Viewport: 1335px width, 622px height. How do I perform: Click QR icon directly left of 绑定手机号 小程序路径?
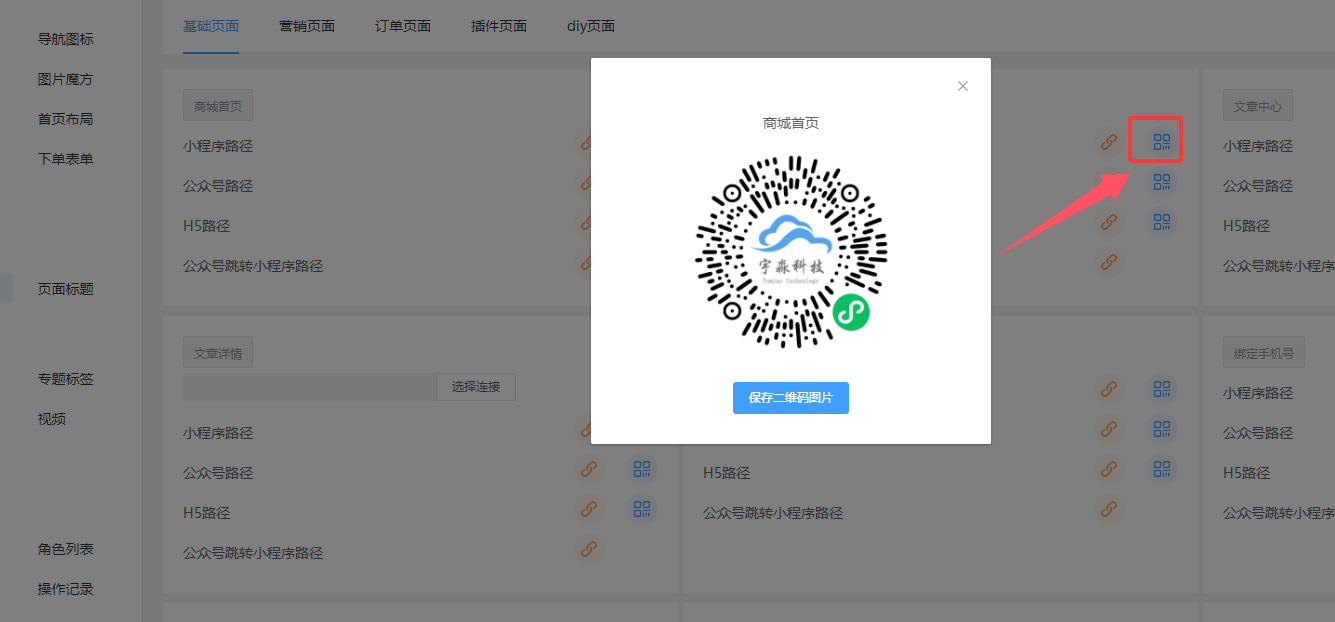(1161, 389)
